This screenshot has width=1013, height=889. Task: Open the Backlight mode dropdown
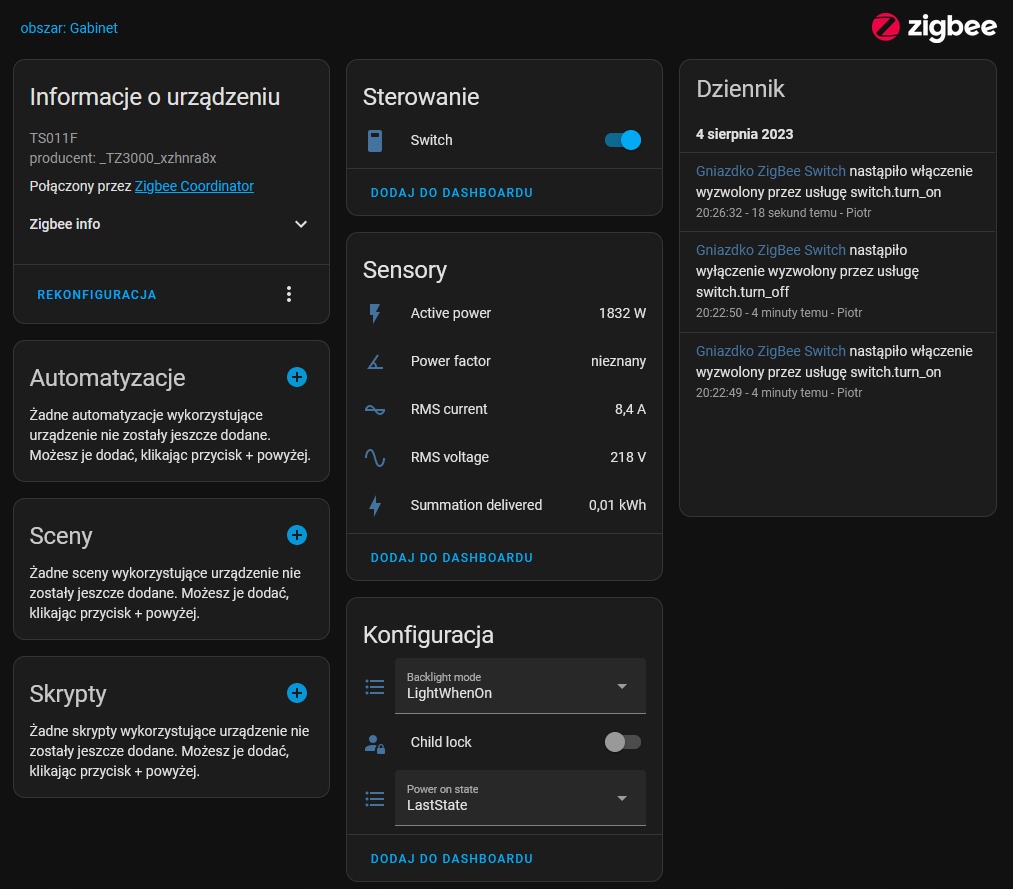pyautogui.click(x=520, y=686)
